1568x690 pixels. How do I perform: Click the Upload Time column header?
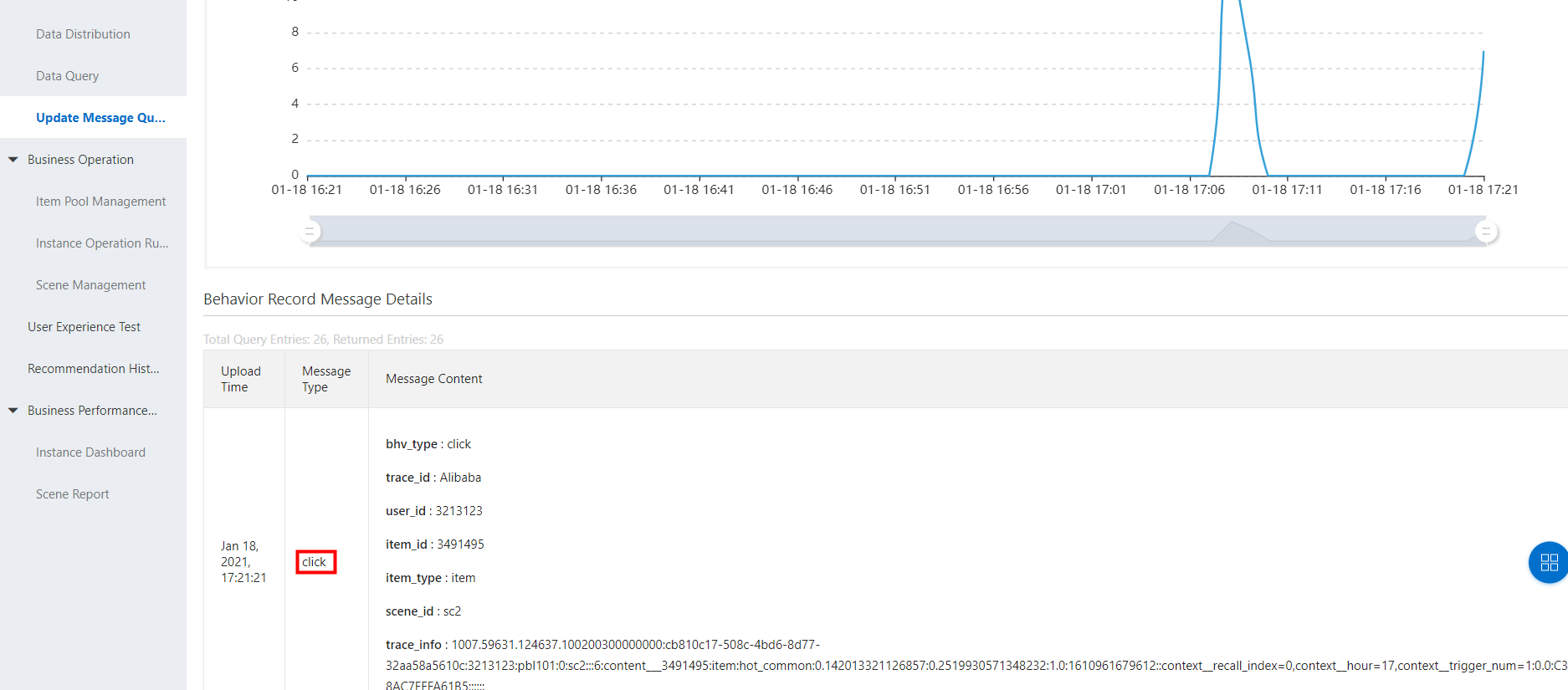pos(241,379)
